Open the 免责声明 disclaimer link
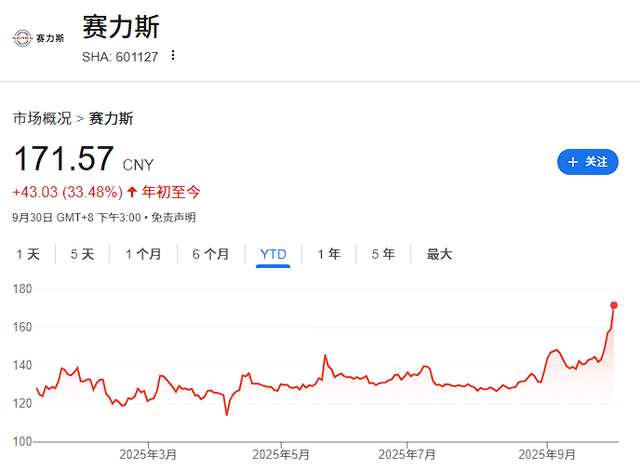This screenshot has height=470, width=640. (x=173, y=217)
